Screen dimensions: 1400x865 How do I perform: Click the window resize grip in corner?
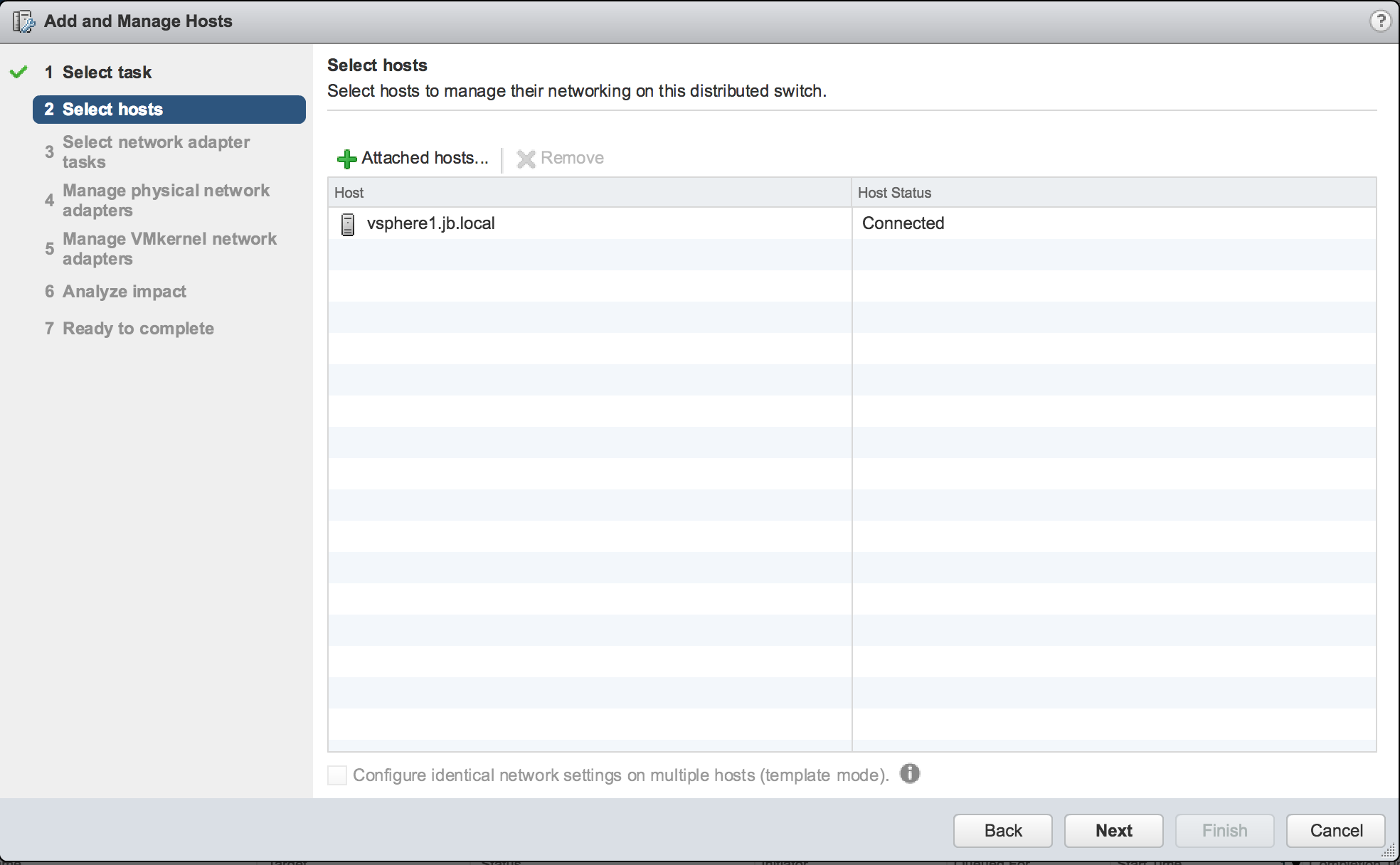[x=1388, y=851]
